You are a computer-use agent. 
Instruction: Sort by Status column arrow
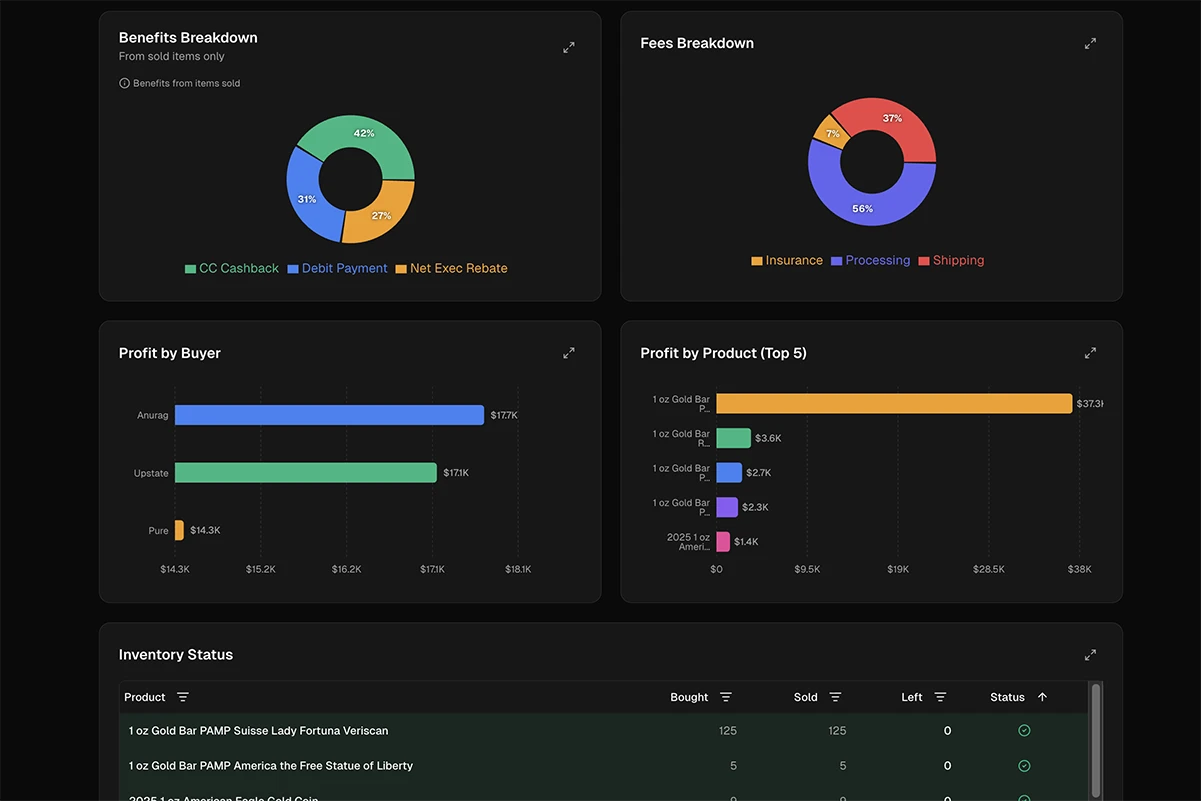click(x=1042, y=697)
